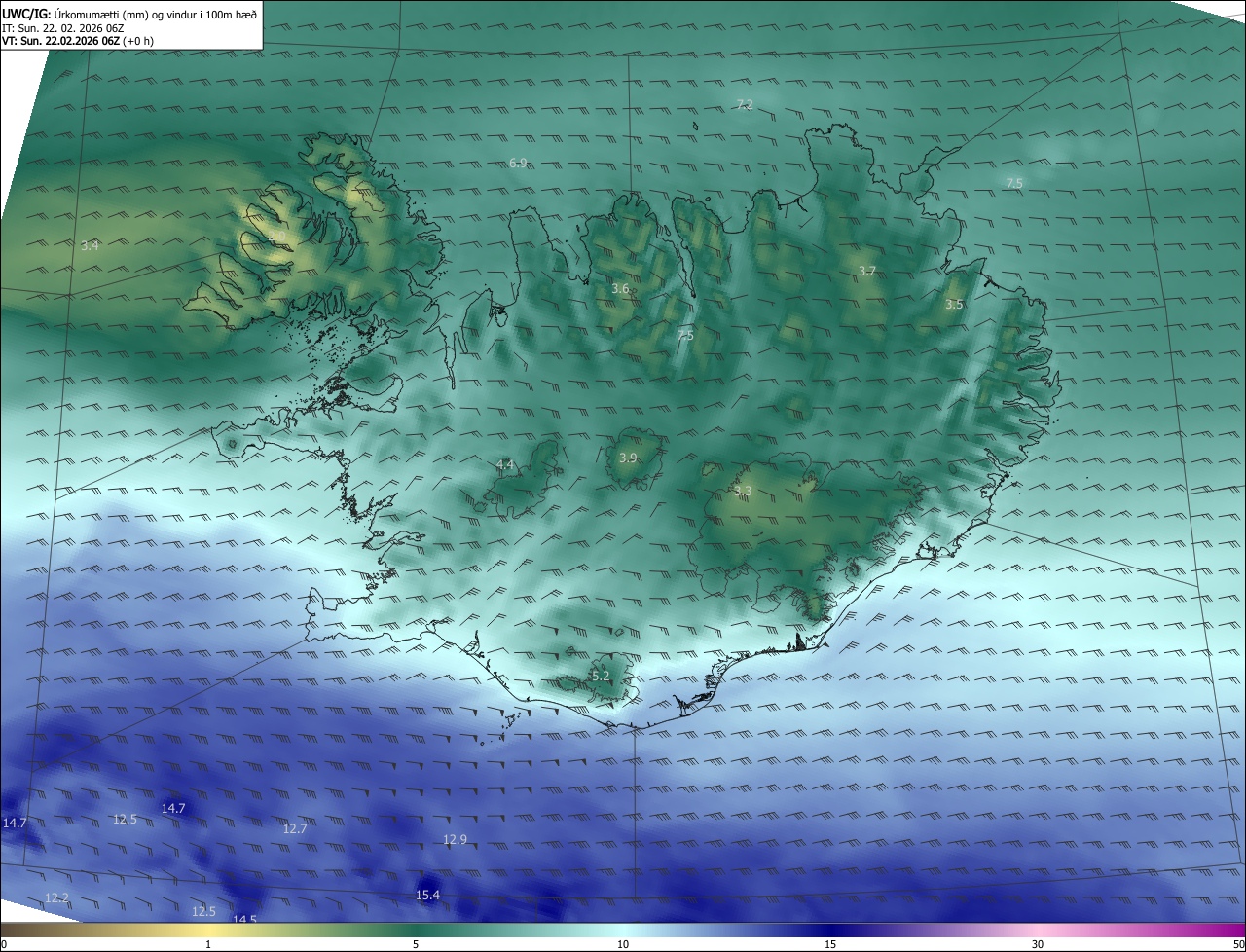Click the 50 tick on the color scale
1246x952 pixels.
pyautogui.click(x=1238, y=944)
